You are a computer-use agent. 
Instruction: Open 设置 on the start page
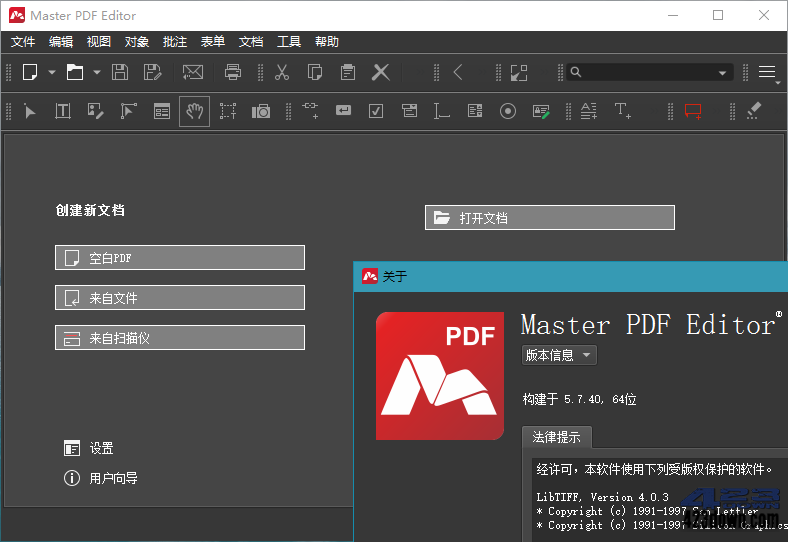click(x=89, y=448)
